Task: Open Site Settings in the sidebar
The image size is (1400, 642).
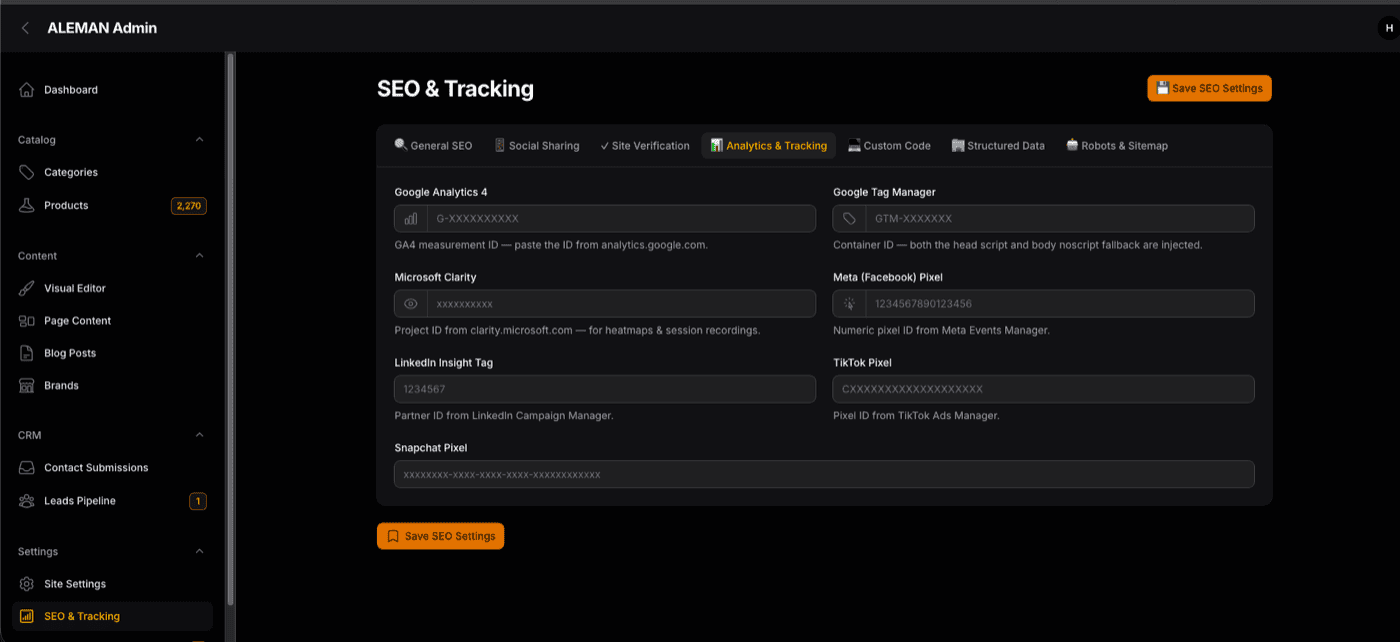Action: tap(112, 584)
